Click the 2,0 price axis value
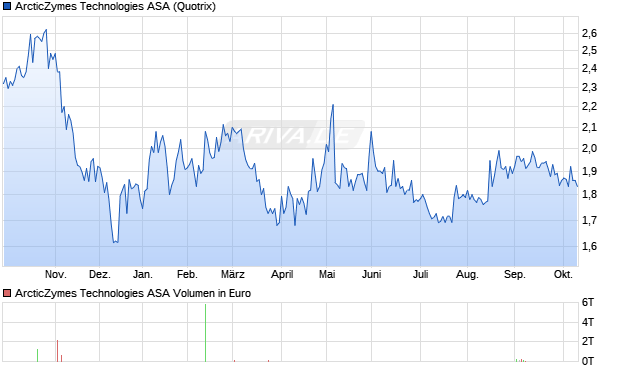620x371 pixels. (x=590, y=149)
